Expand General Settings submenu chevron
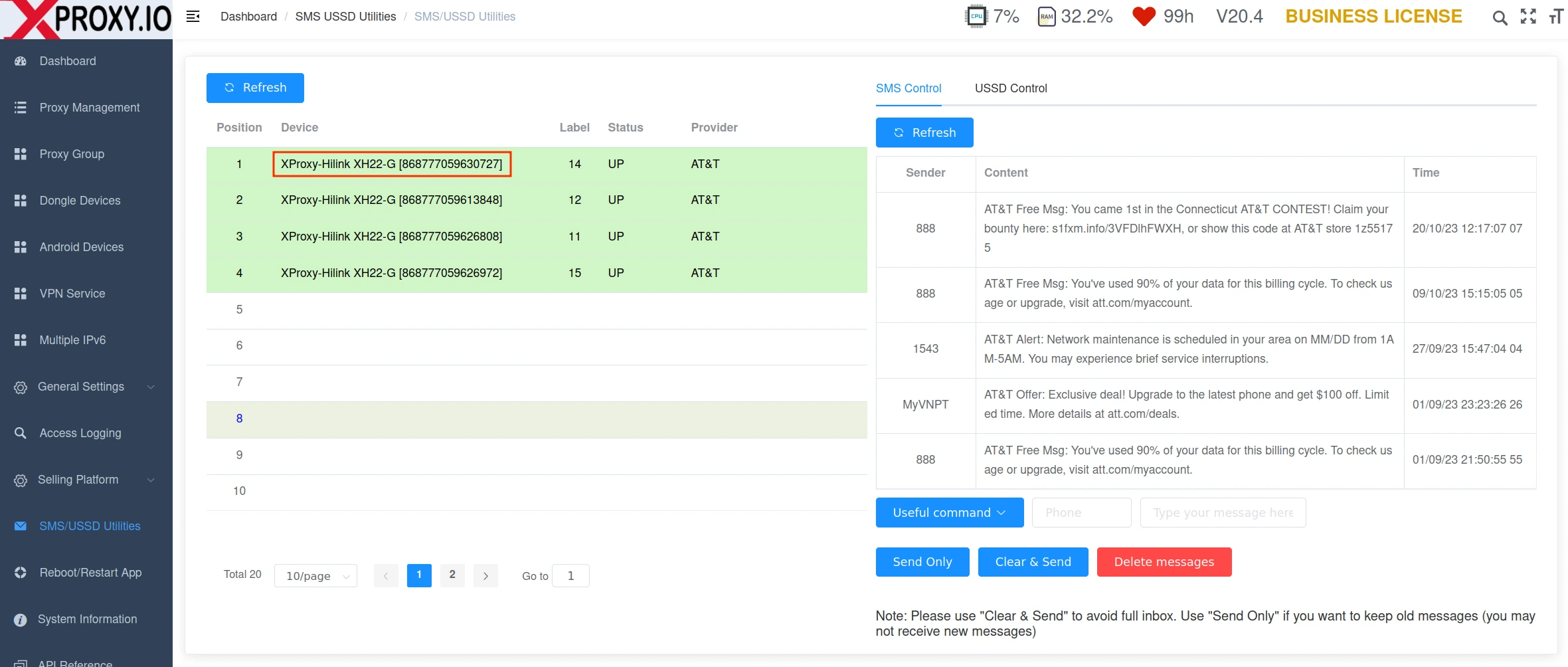This screenshot has width=1568, height=667. pyautogui.click(x=151, y=387)
